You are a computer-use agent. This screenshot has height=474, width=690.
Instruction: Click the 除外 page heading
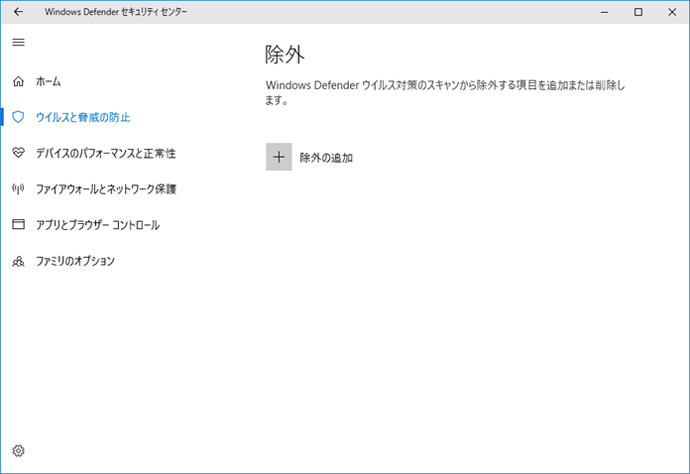[x=285, y=55]
